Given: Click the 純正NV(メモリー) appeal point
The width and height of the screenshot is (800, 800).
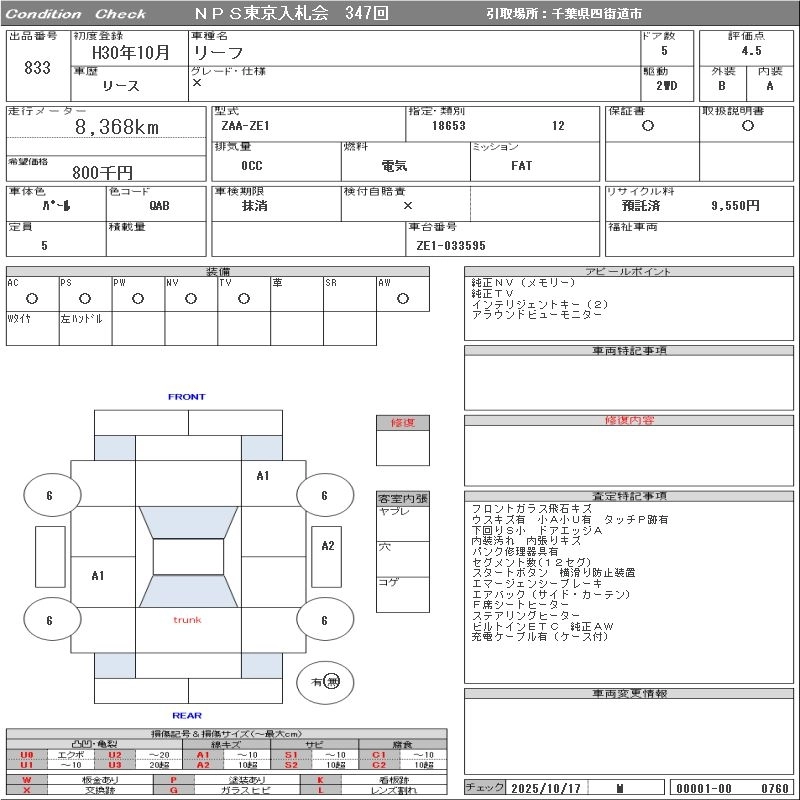Looking at the screenshot, I should coord(523,283).
